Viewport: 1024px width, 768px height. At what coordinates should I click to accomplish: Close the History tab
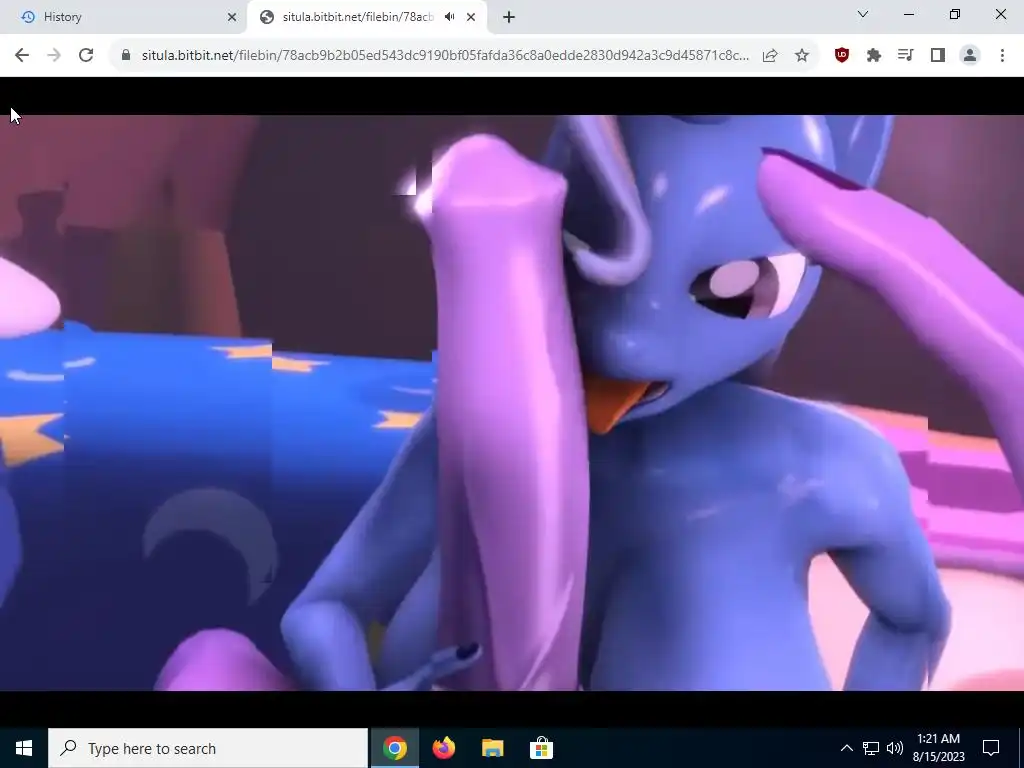pos(232,17)
